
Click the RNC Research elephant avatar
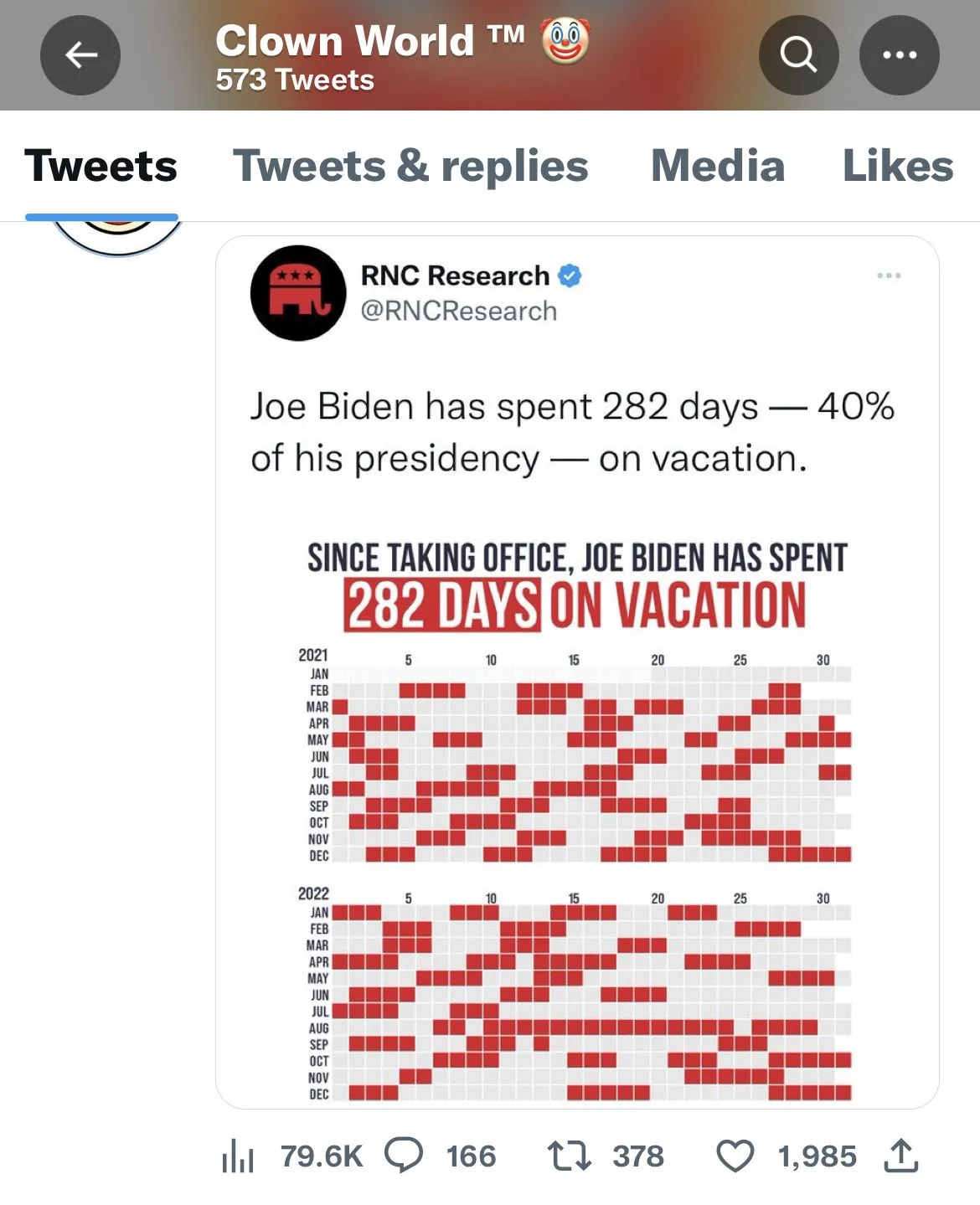[x=298, y=293]
